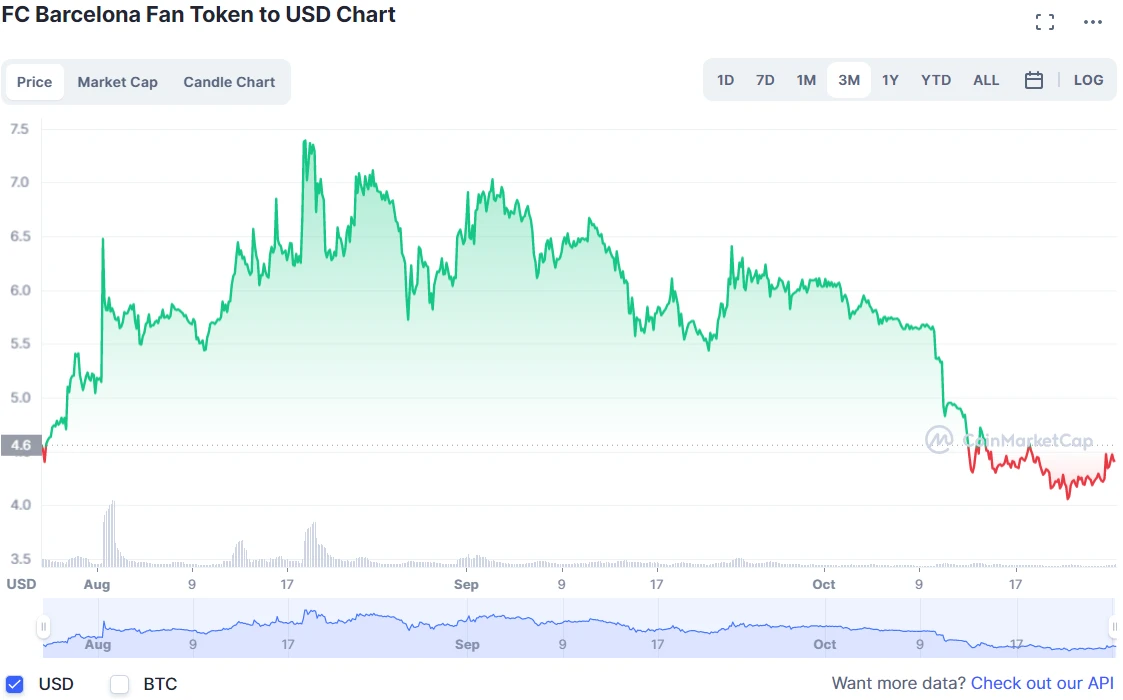Select the 7D time range
Screen dimensions: 1123x700
click(x=765, y=80)
